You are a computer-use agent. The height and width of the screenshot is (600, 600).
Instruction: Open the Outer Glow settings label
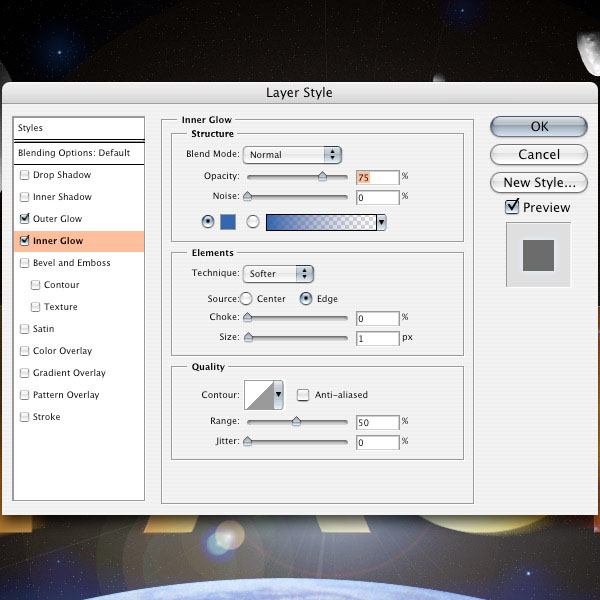point(57,219)
